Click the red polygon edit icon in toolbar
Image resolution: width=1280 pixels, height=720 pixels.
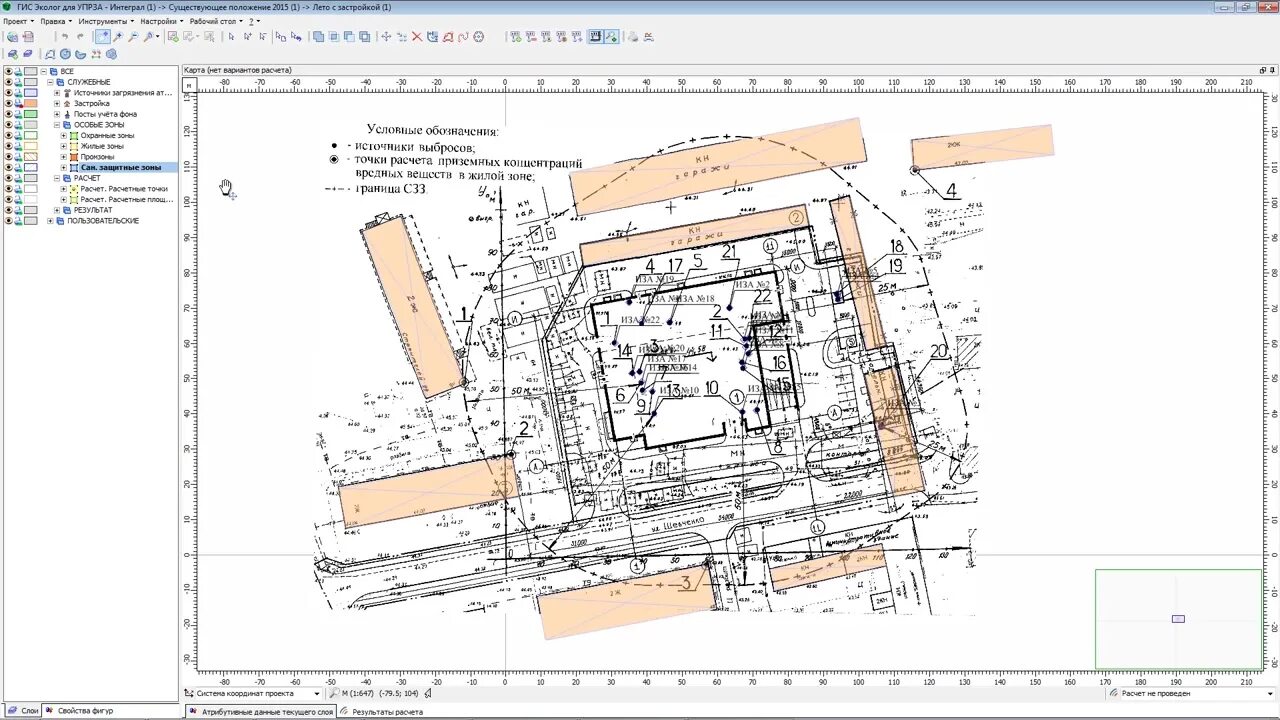448,36
